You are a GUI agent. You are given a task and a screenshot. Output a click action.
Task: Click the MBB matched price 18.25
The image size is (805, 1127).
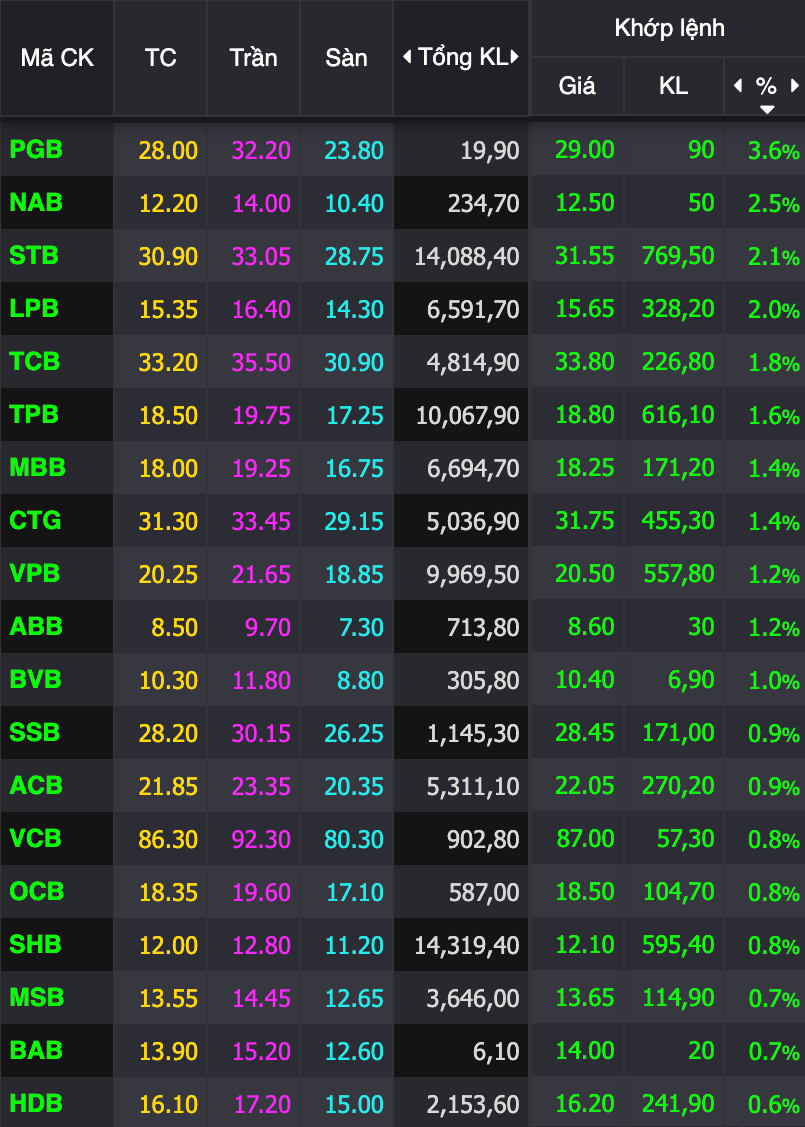point(585,468)
